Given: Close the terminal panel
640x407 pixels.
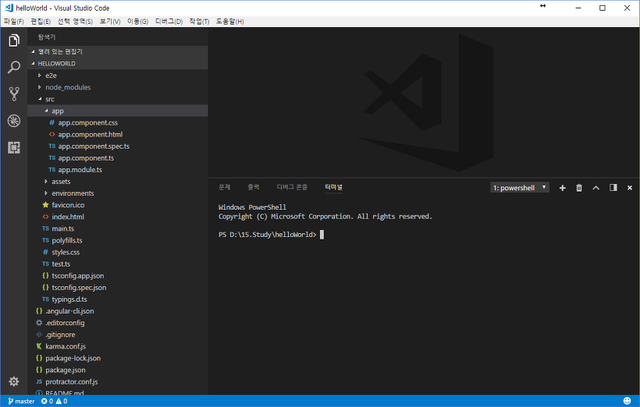Looking at the screenshot, I should pyautogui.click(x=629, y=188).
